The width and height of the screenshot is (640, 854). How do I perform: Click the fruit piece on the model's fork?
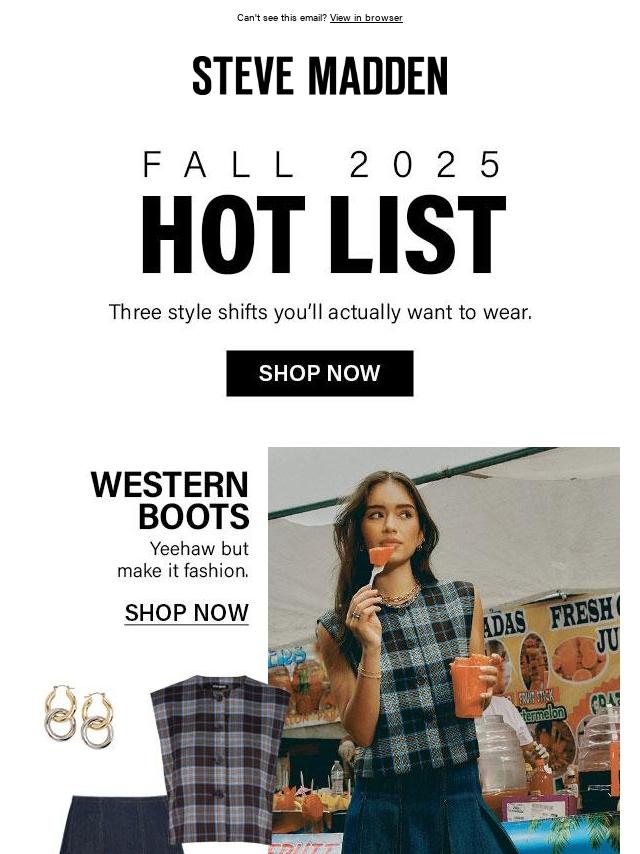(x=381, y=555)
